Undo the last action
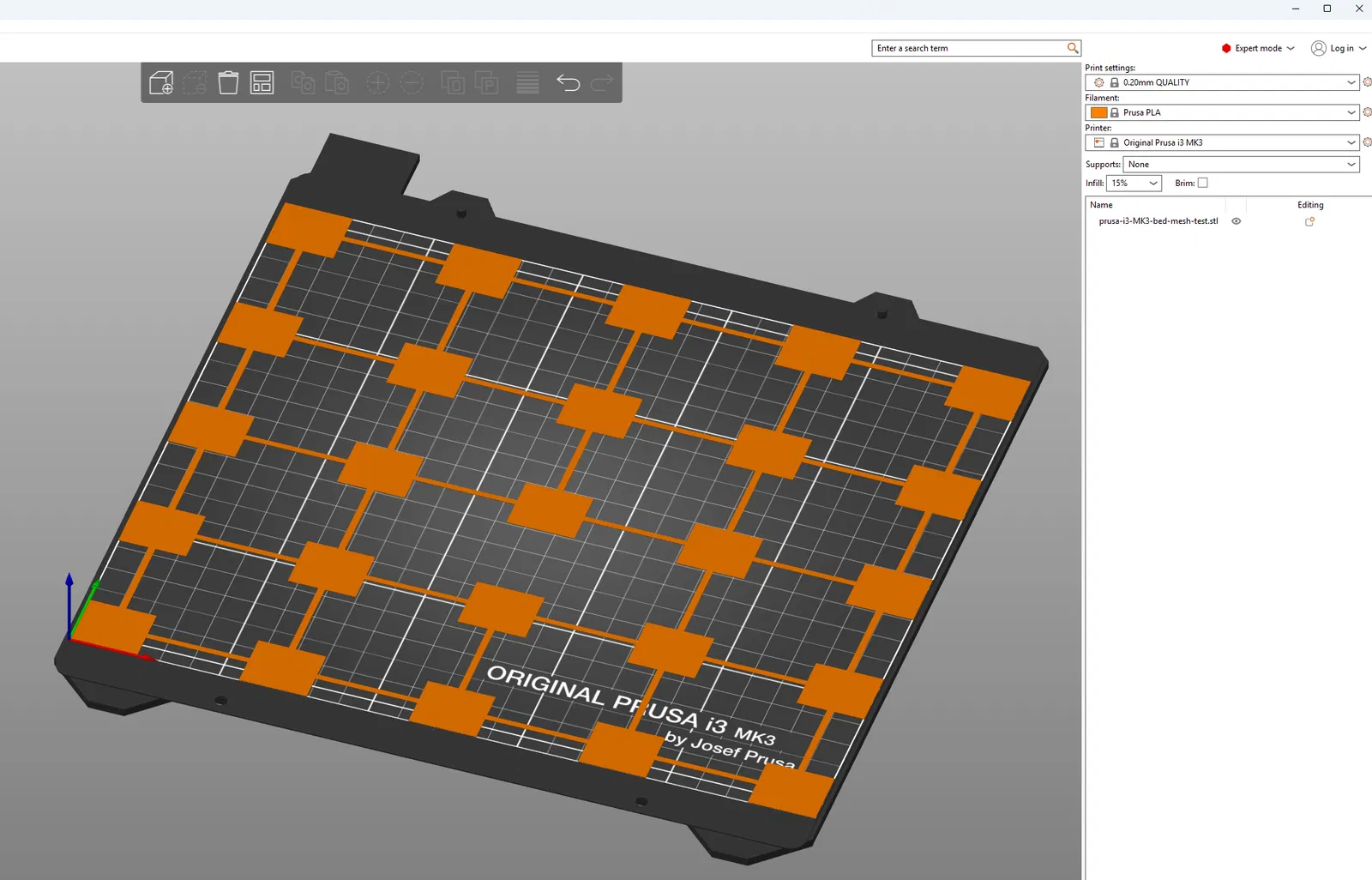Image resolution: width=1372 pixels, height=880 pixels. click(569, 82)
